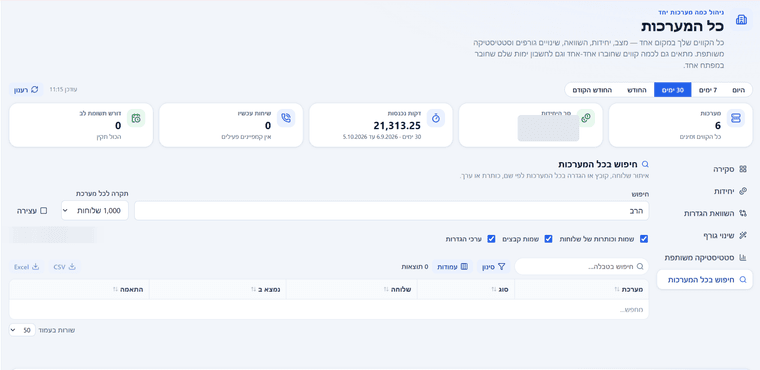Click the כל הקווים זמינים text
The image size is (760, 370).
(x=699, y=137)
